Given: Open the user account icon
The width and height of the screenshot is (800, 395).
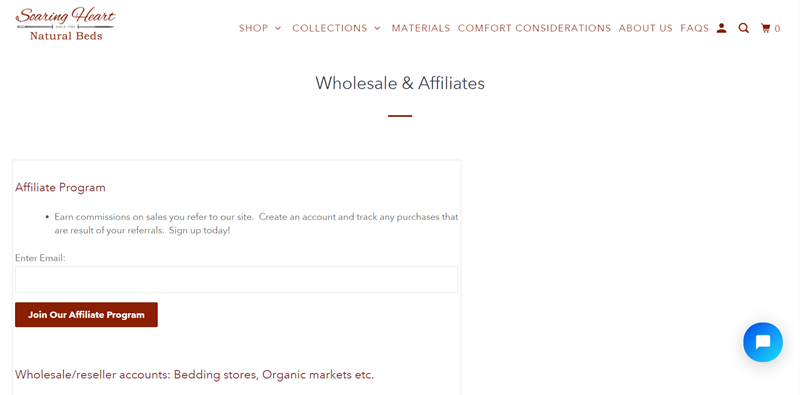Looking at the screenshot, I should coord(721,28).
